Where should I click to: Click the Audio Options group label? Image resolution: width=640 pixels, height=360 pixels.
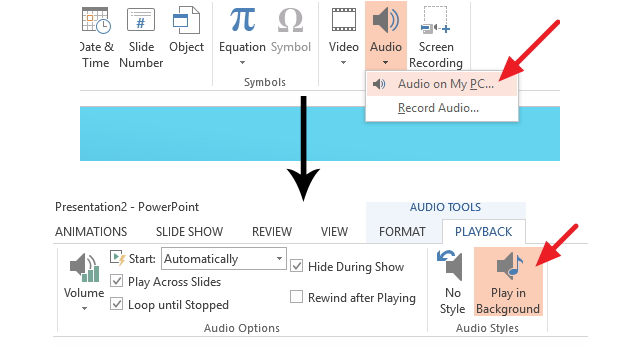click(242, 328)
